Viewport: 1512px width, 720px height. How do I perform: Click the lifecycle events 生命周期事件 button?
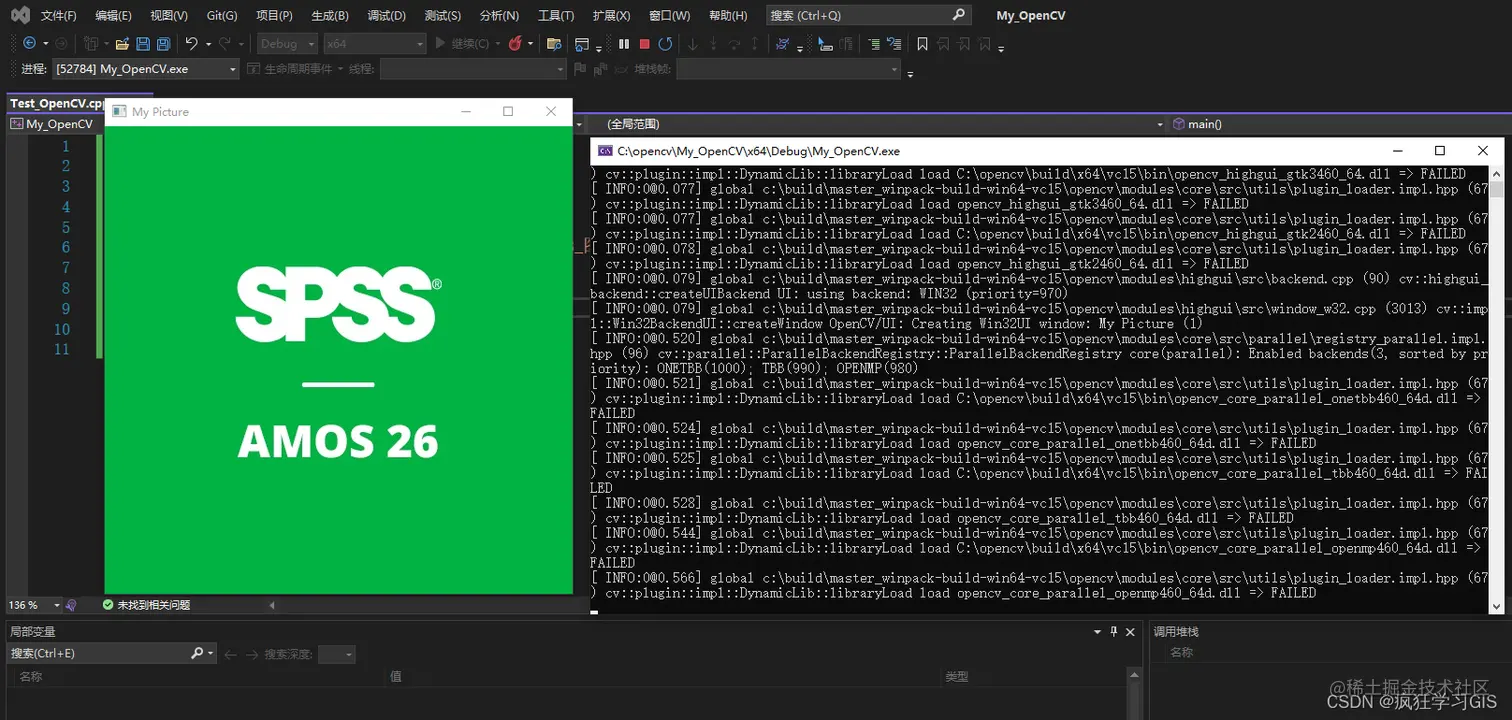click(x=296, y=69)
